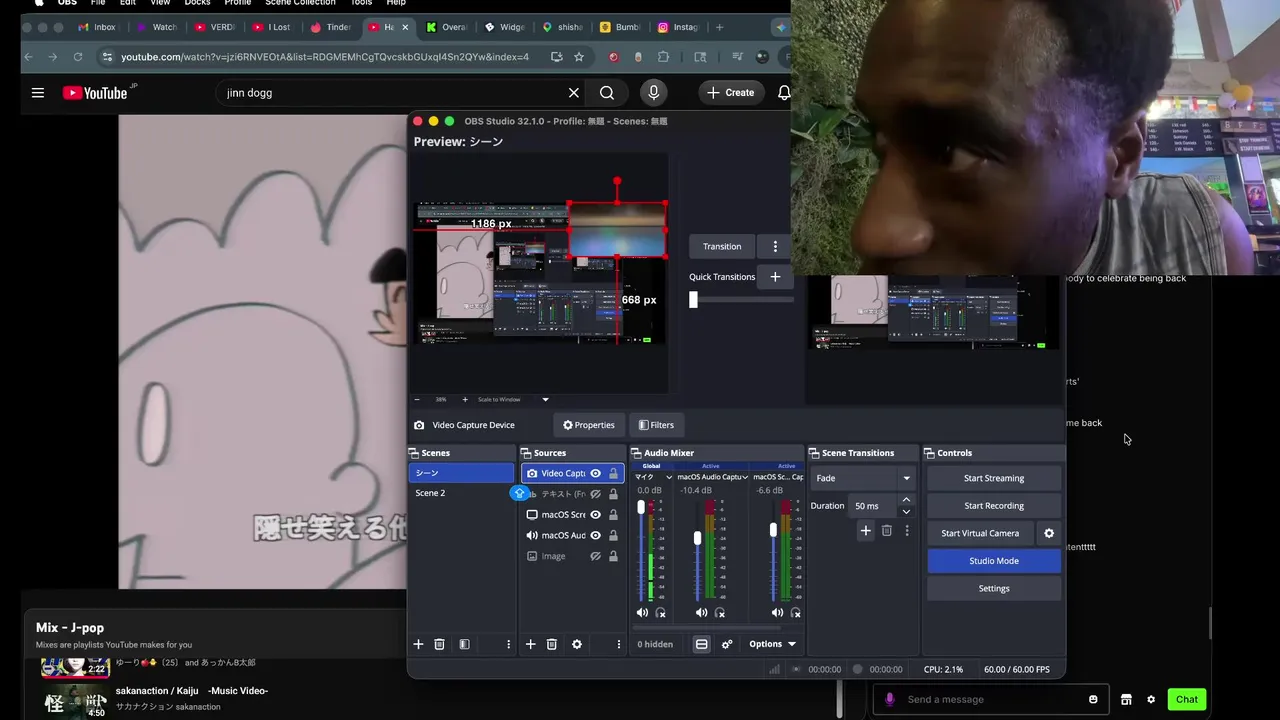1280x720 pixels.
Task: Open Scale to Window dropdown
Action: coord(513,399)
